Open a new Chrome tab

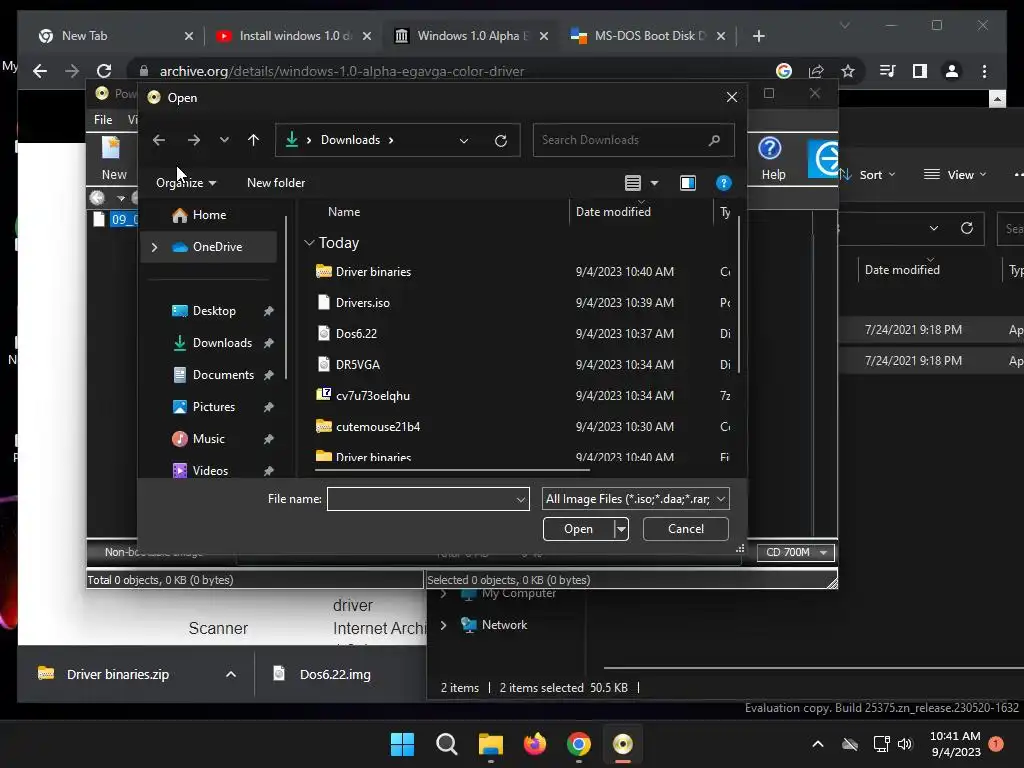758,36
